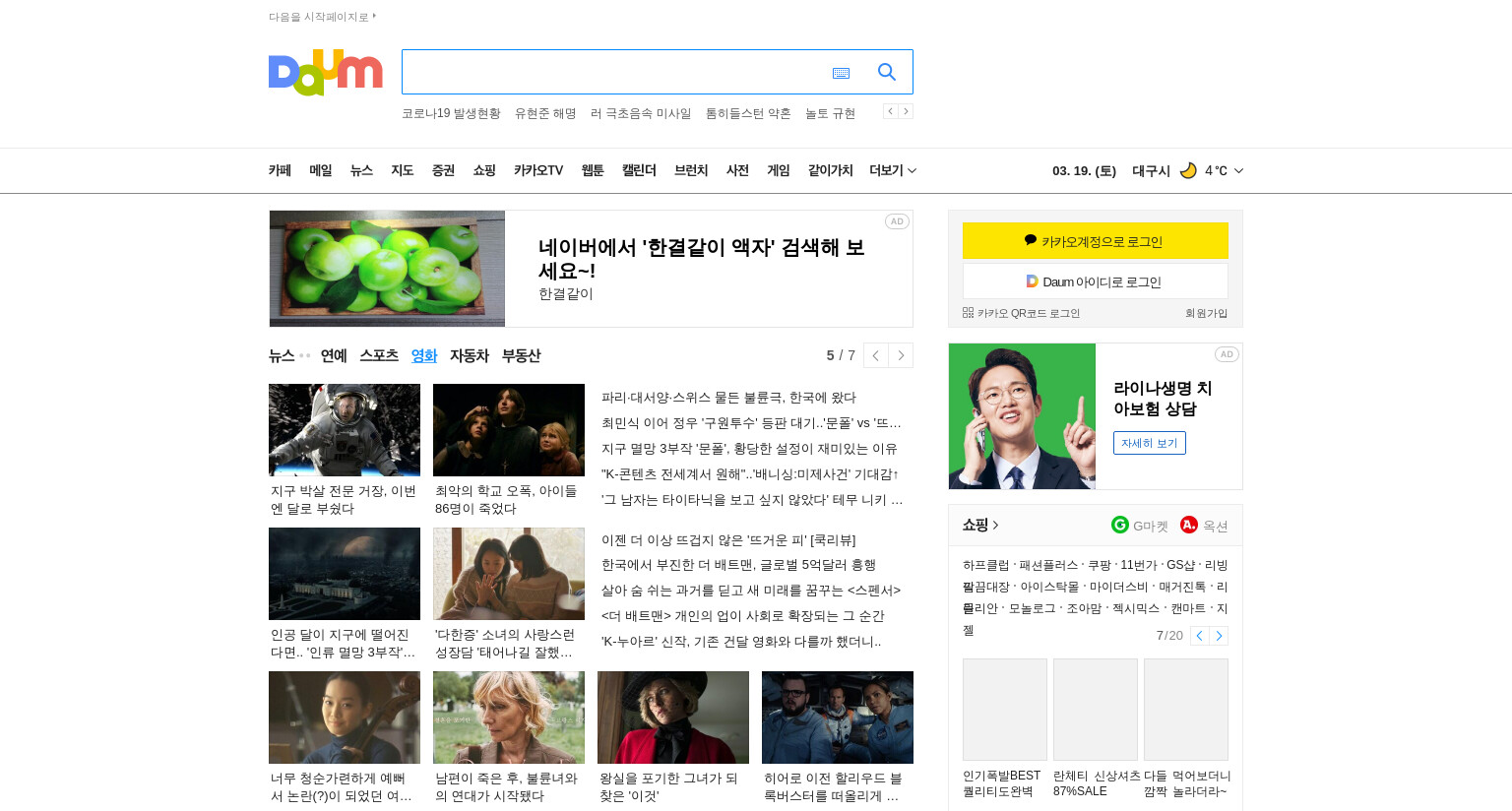Click 다음을 시작페이지로 link
This screenshot has height=811, width=1512.
[x=322, y=17]
